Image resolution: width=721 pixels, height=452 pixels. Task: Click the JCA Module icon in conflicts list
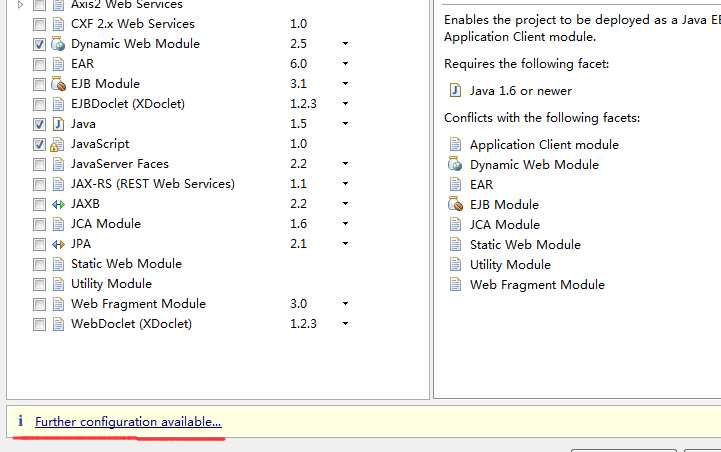tap(455, 224)
